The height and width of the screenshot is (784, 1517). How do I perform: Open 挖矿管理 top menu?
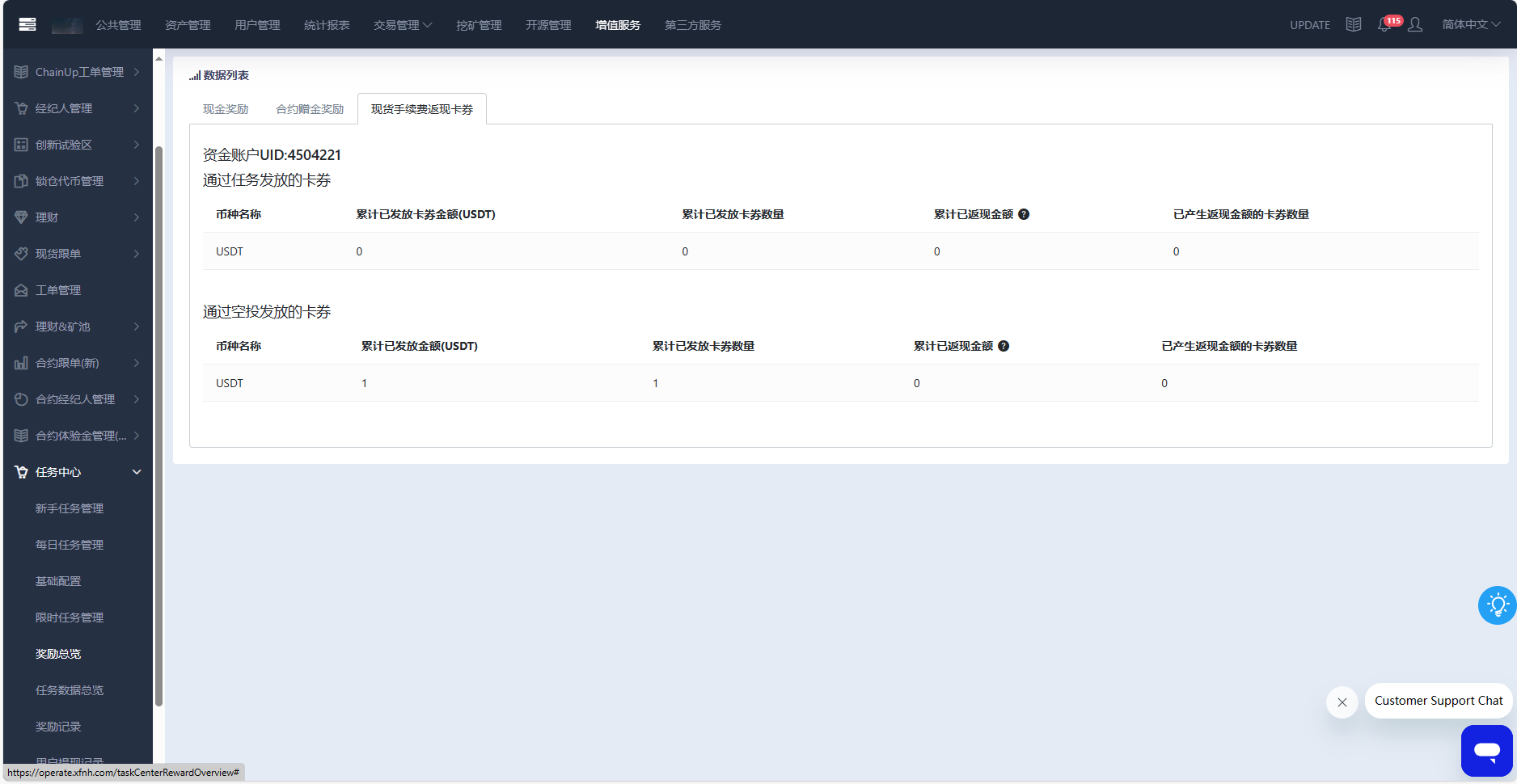pos(479,25)
